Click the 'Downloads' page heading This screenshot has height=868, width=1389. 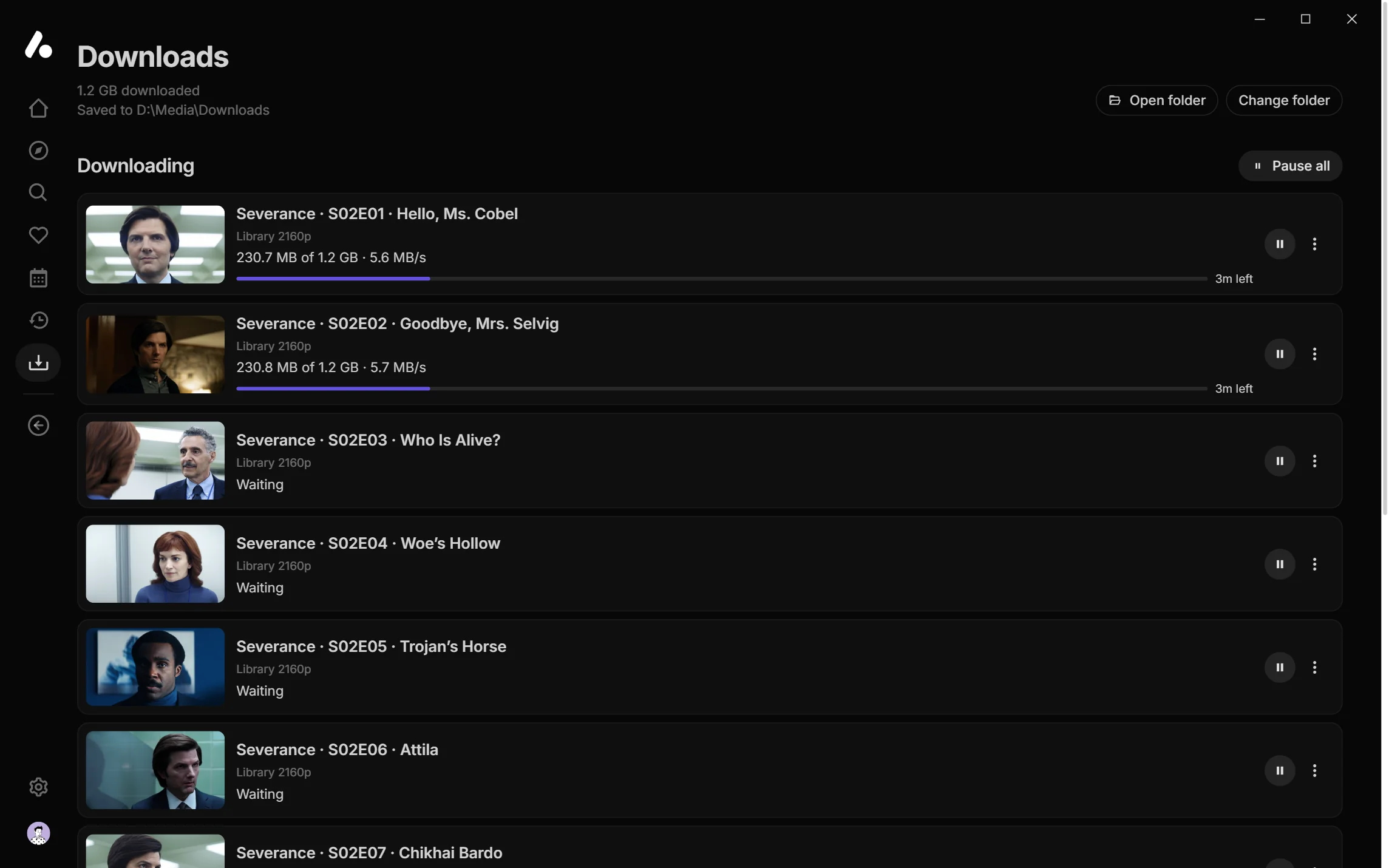(153, 56)
